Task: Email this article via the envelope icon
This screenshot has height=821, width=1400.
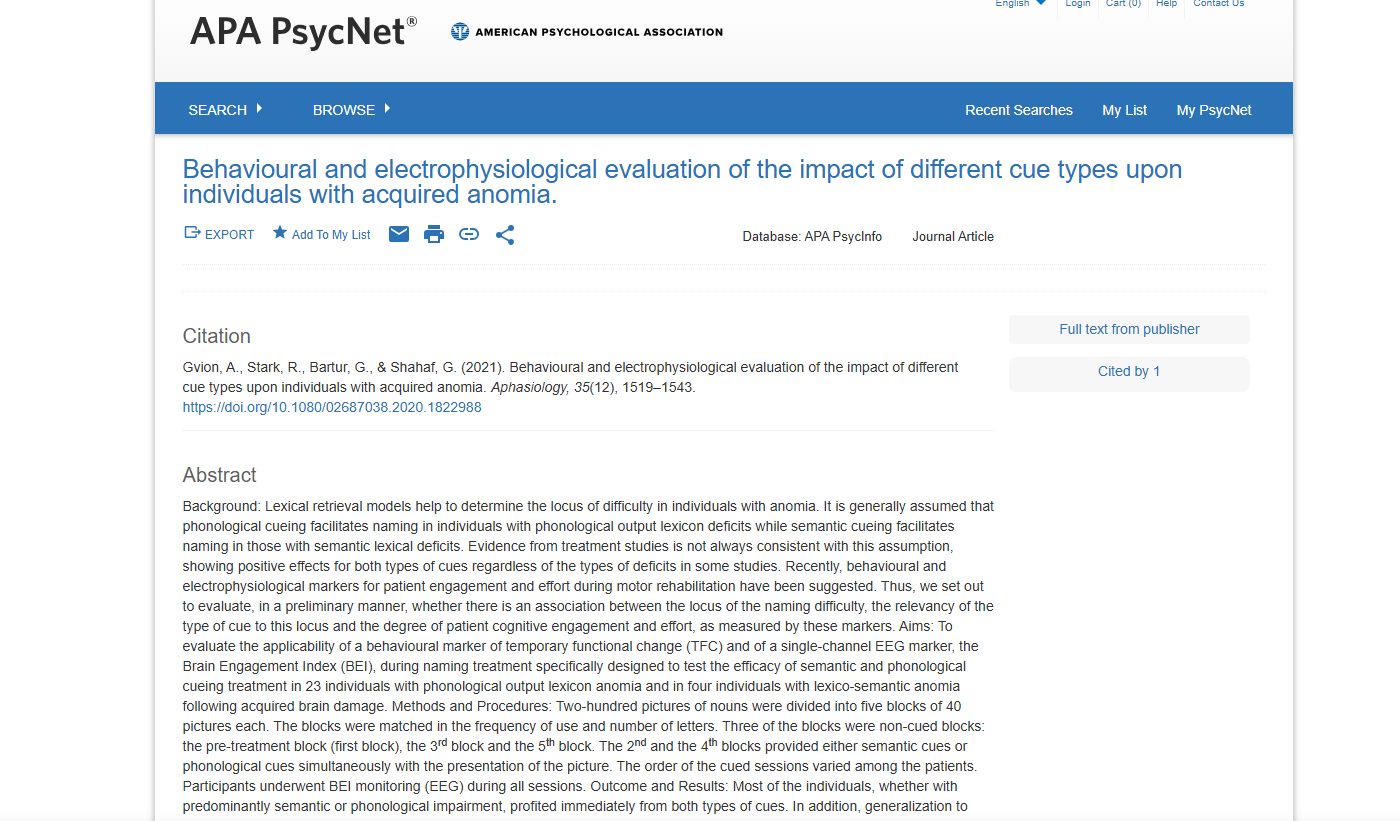Action: (x=398, y=234)
